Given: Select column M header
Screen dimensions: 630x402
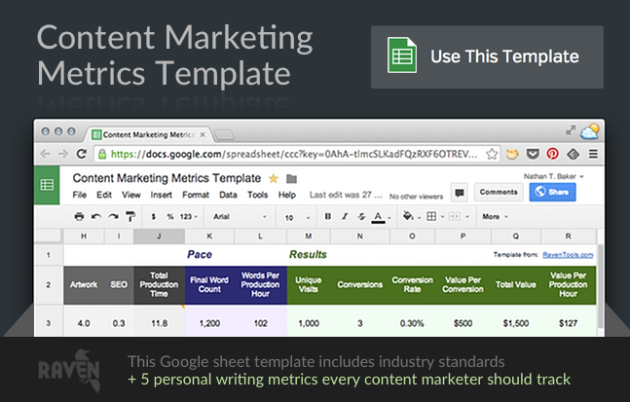Looking at the screenshot, I should pyautogui.click(x=309, y=236).
